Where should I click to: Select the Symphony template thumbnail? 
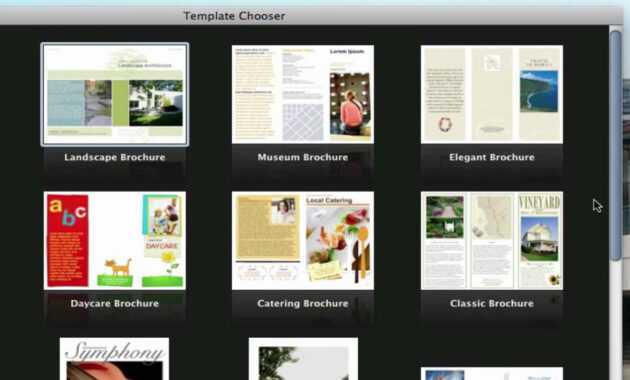tap(115, 359)
